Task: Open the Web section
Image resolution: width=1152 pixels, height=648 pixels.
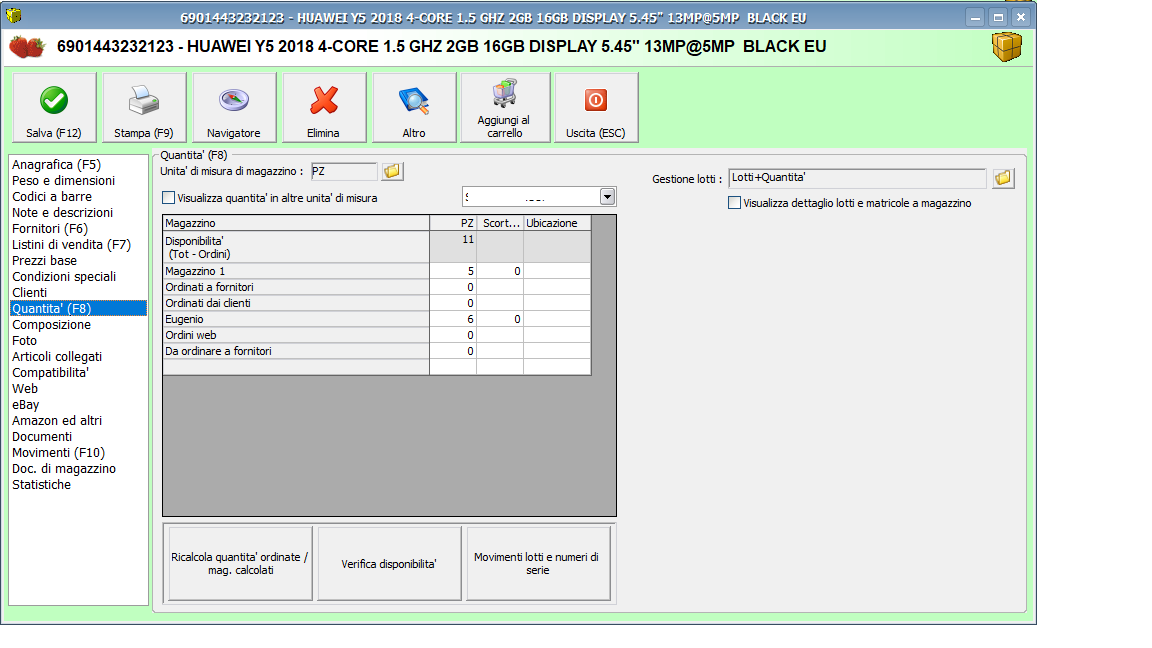Action: tap(24, 389)
